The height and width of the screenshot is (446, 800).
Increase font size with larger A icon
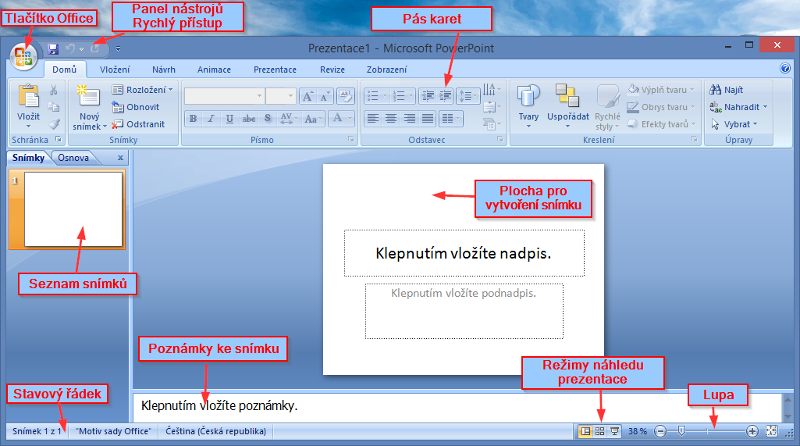(308, 96)
